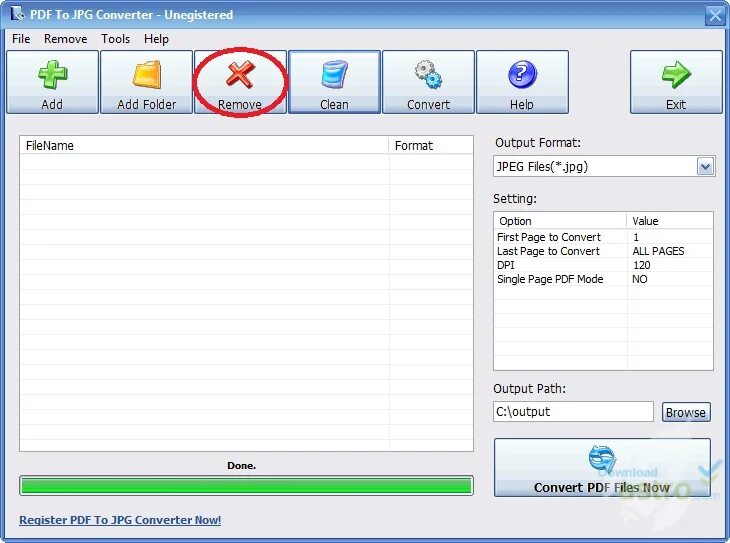Click the Exit button with green arrow
Image resolution: width=730 pixels, height=543 pixels.
(x=676, y=82)
